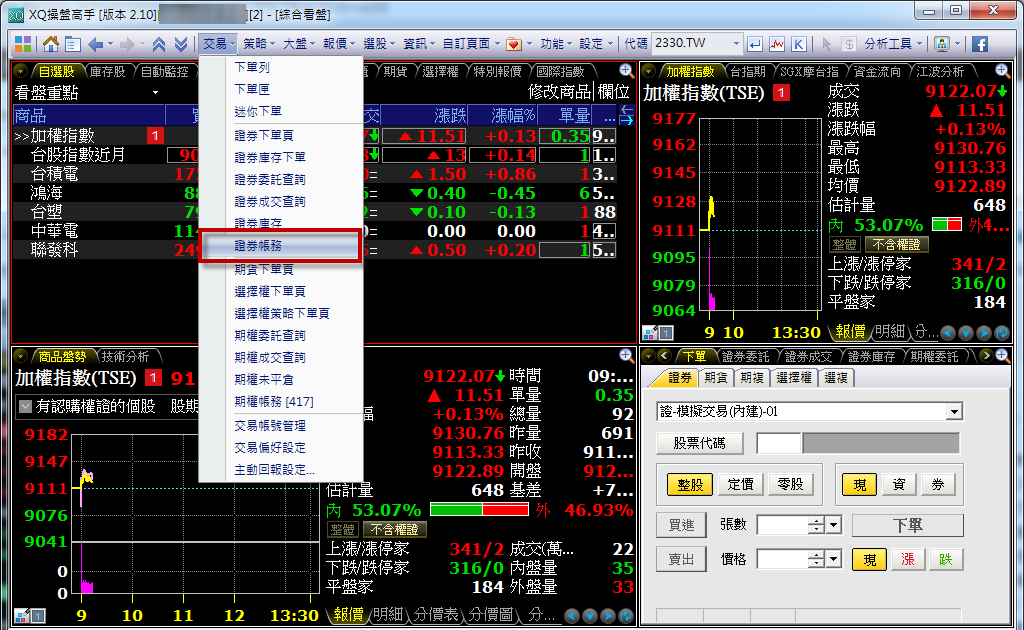Image resolution: width=1024 pixels, height=630 pixels.
Task: Open the 看盤重點 view dropdown
Action: click(x=156, y=92)
